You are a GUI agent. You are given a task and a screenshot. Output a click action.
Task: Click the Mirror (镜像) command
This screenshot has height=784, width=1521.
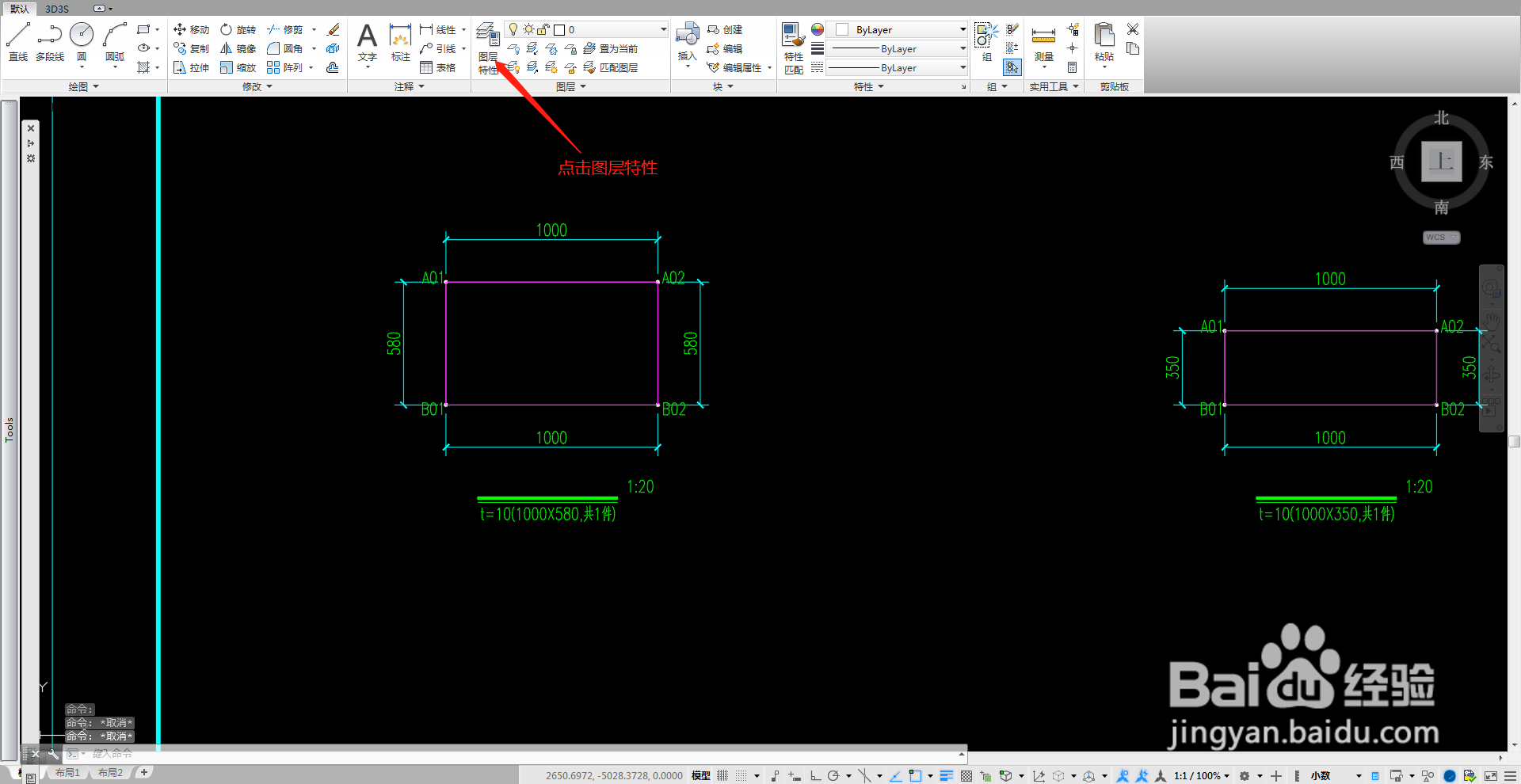[x=238, y=48]
